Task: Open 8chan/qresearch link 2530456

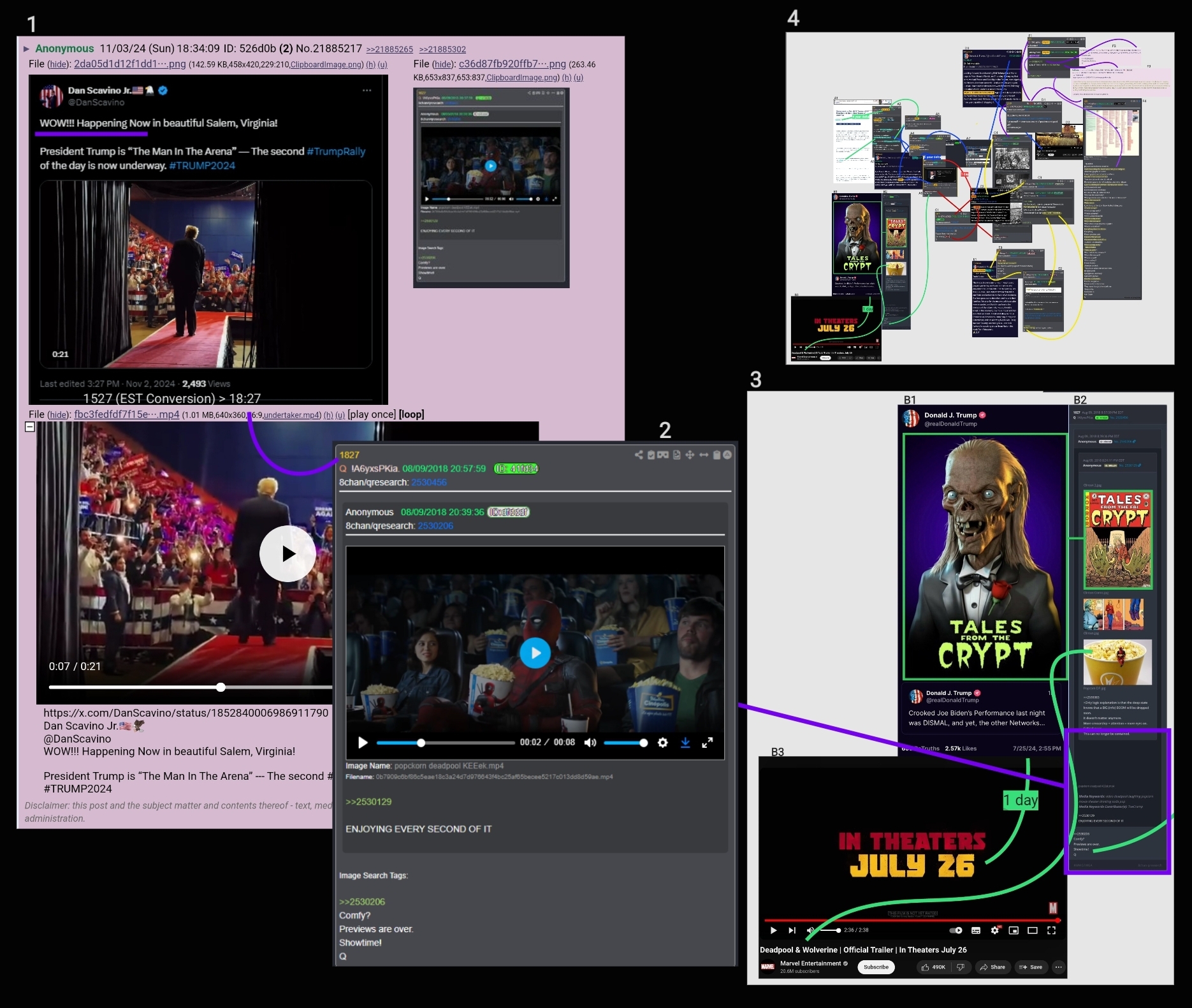Action: pos(429,482)
